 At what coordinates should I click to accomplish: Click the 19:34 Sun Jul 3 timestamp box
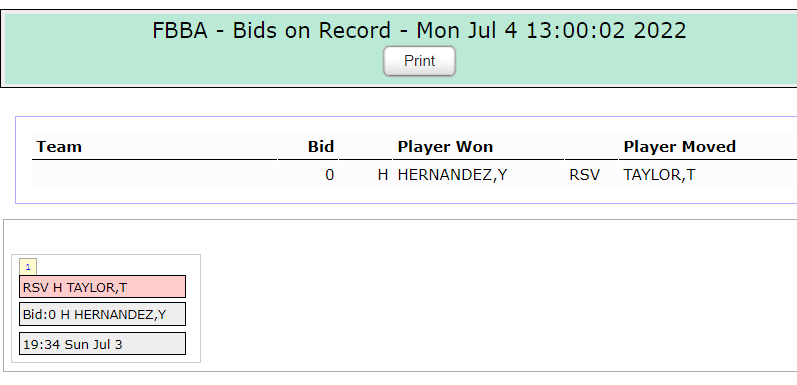(x=102, y=344)
